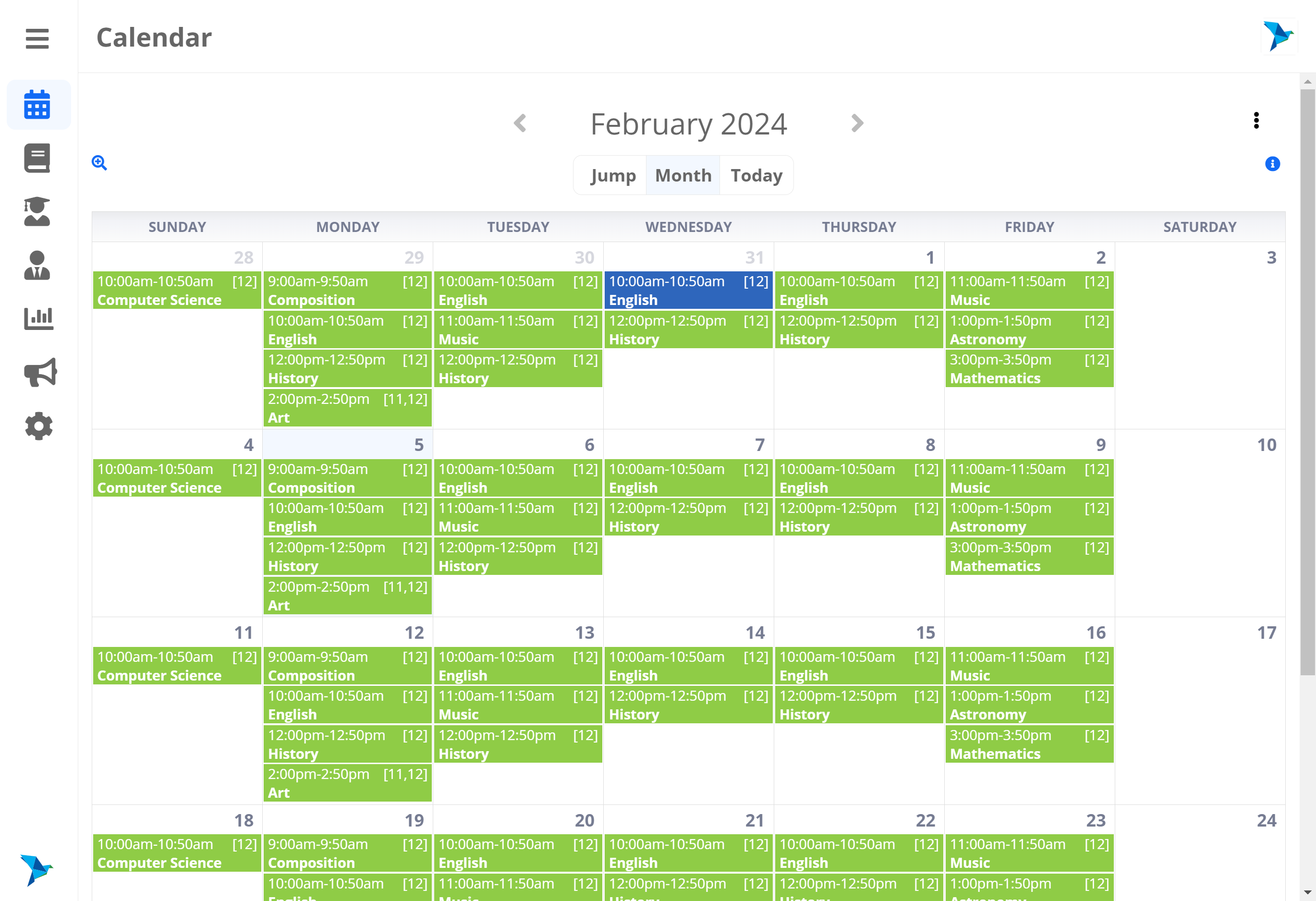Screen dimensions: 1316x901
Task: Click the vertical scrollbar down arrow
Action: tap(1307, 893)
